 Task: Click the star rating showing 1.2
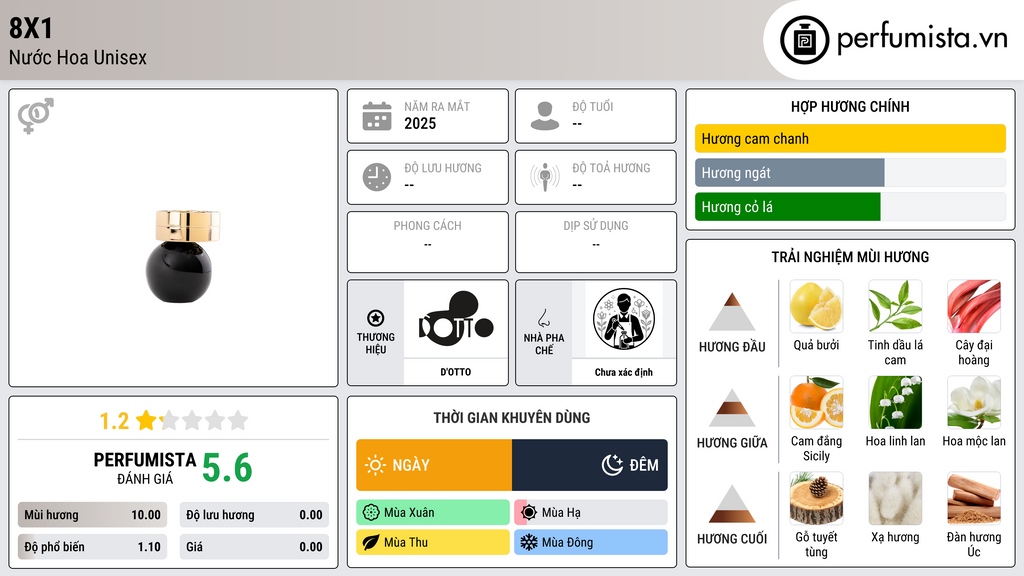(x=174, y=421)
